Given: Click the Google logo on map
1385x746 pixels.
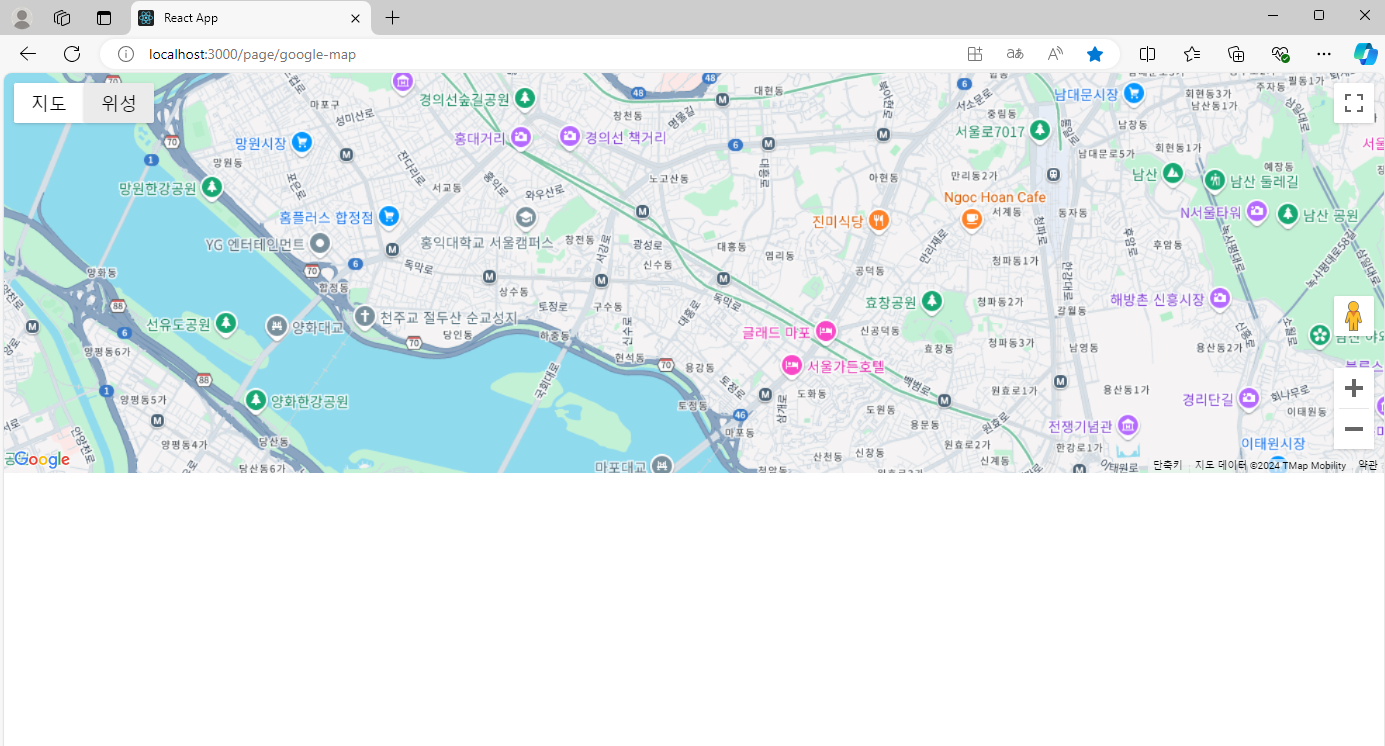Looking at the screenshot, I should (x=41, y=460).
